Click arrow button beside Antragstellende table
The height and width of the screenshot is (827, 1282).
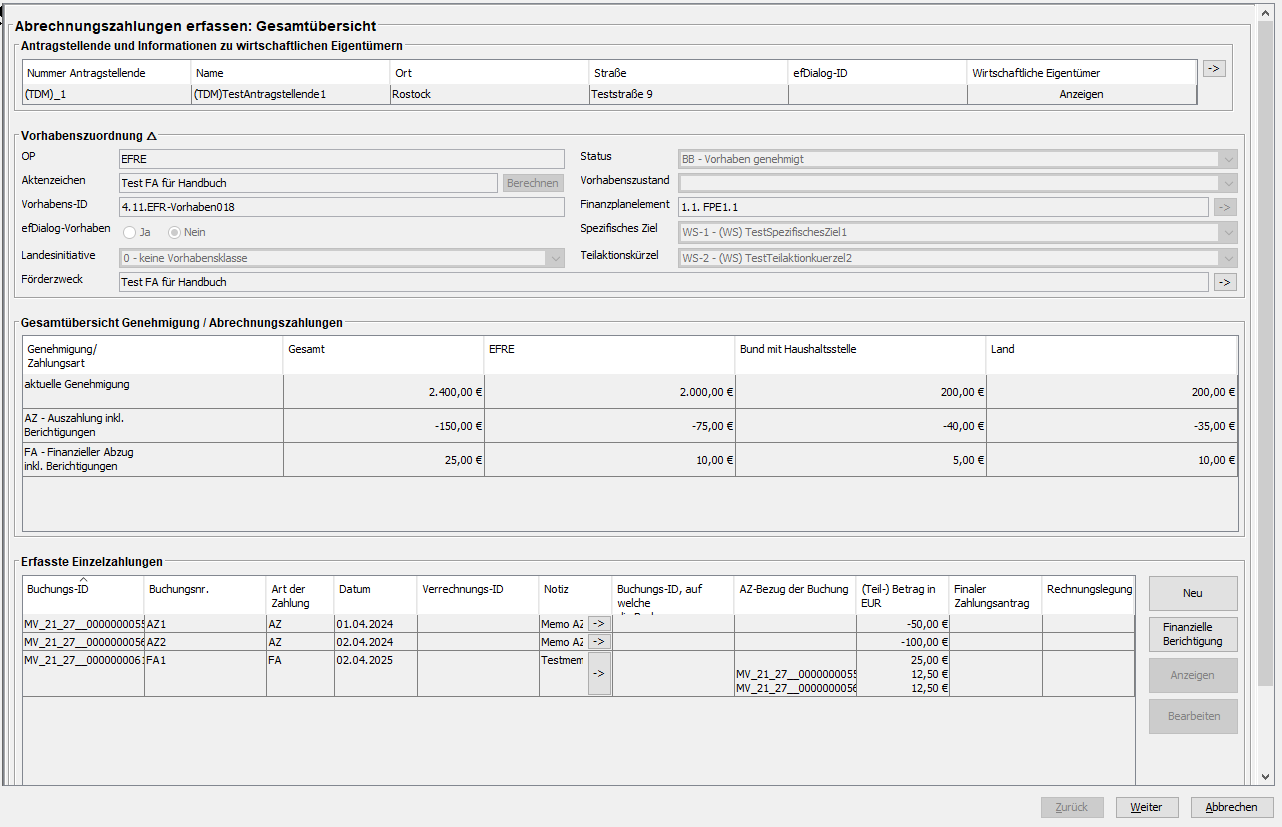(1214, 69)
